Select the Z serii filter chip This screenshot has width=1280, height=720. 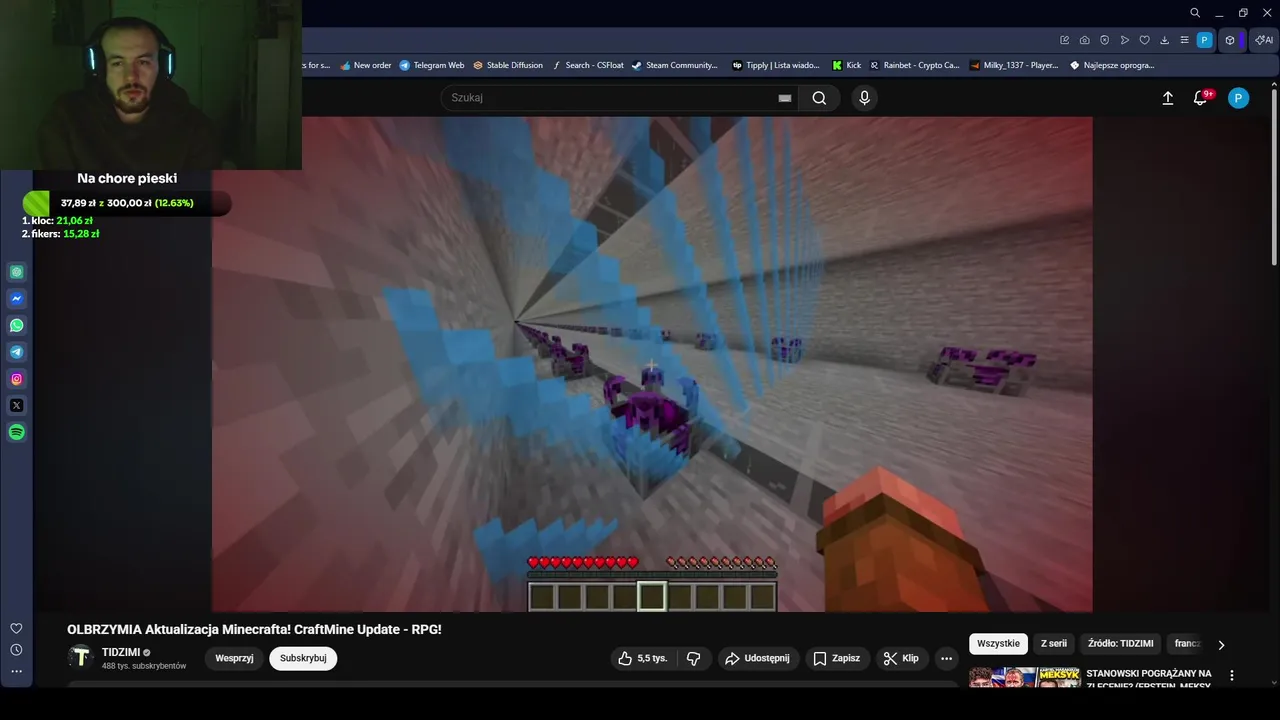click(x=1053, y=644)
